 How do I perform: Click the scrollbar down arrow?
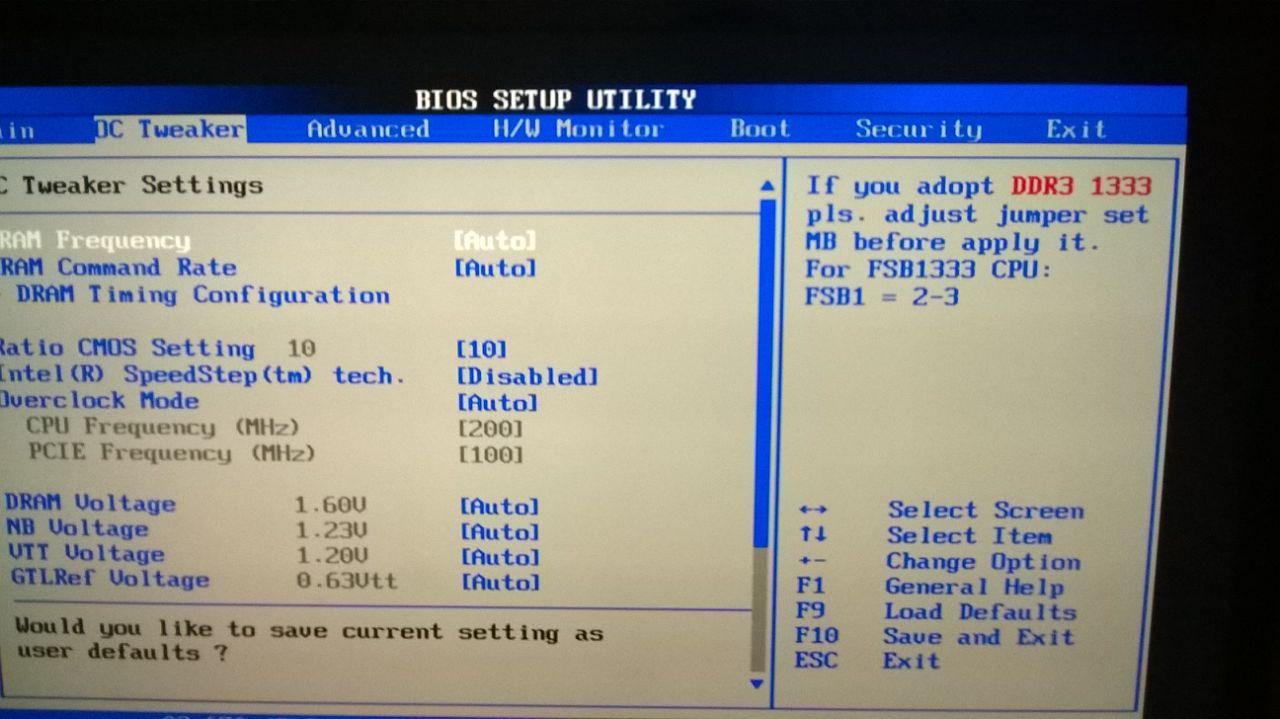click(x=758, y=683)
